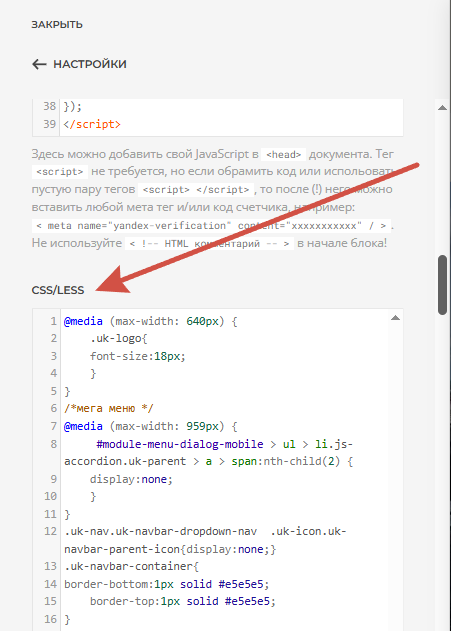
Task: Click the CSS editor scroll-up arrow
Action: click(395, 318)
